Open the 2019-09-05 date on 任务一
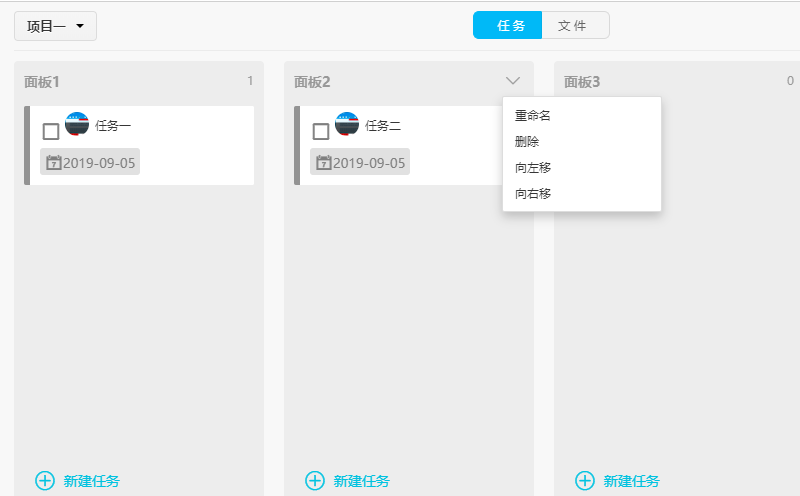The width and height of the screenshot is (800, 496). click(x=99, y=162)
